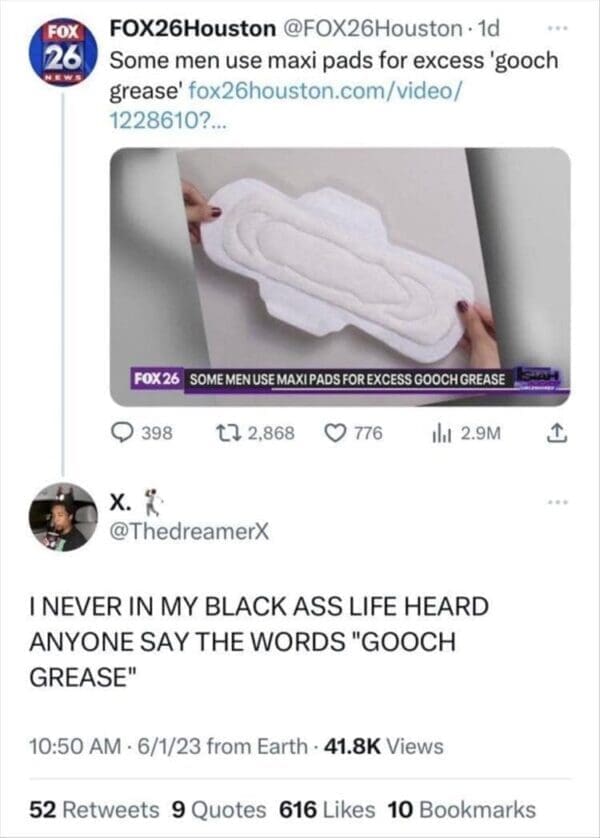600x838 pixels.
Task: Open the reply icon showing 398
Action: pyautogui.click(x=122, y=432)
